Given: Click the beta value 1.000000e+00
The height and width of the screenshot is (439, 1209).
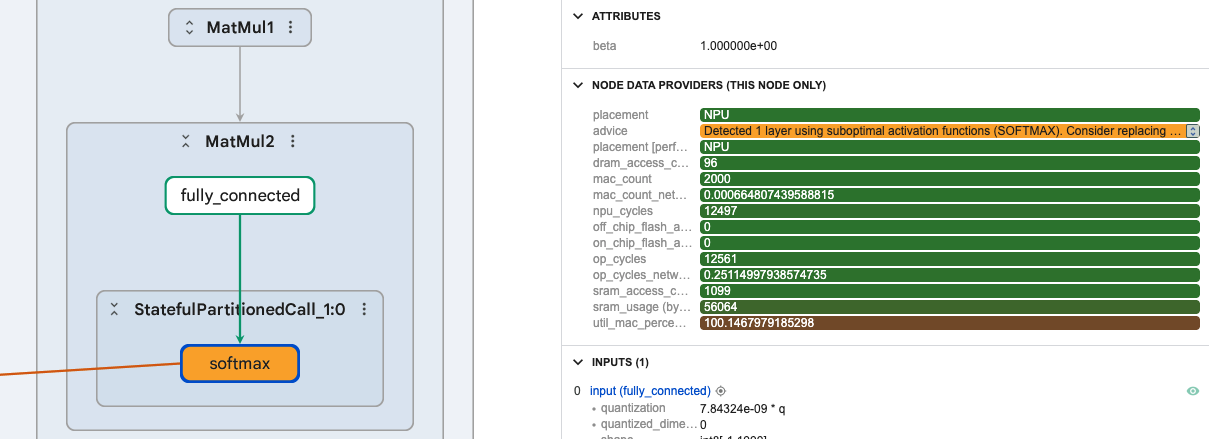Looking at the screenshot, I should pyautogui.click(x=739, y=46).
